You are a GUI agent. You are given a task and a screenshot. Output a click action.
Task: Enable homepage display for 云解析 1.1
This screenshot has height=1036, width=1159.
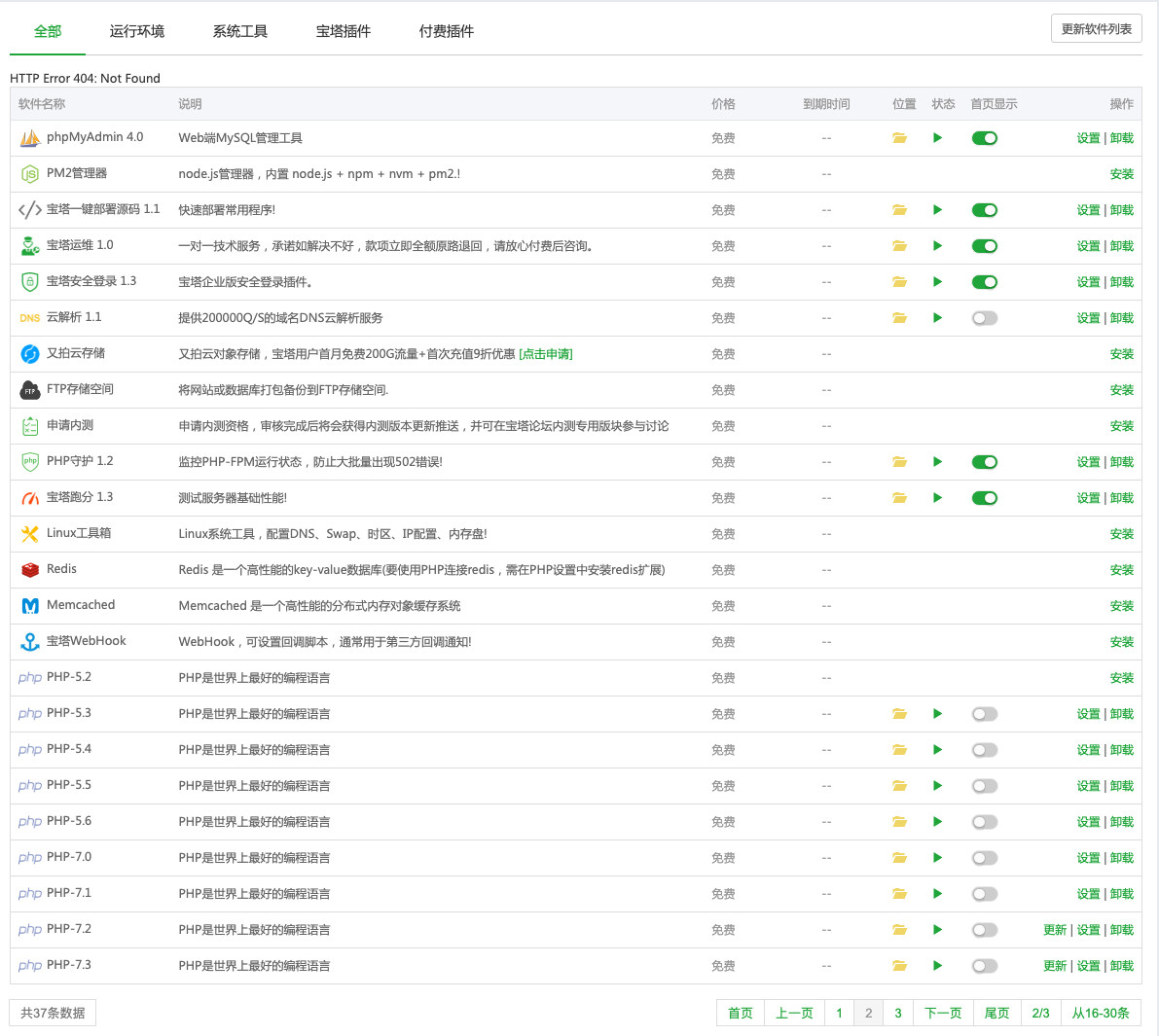click(x=985, y=318)
